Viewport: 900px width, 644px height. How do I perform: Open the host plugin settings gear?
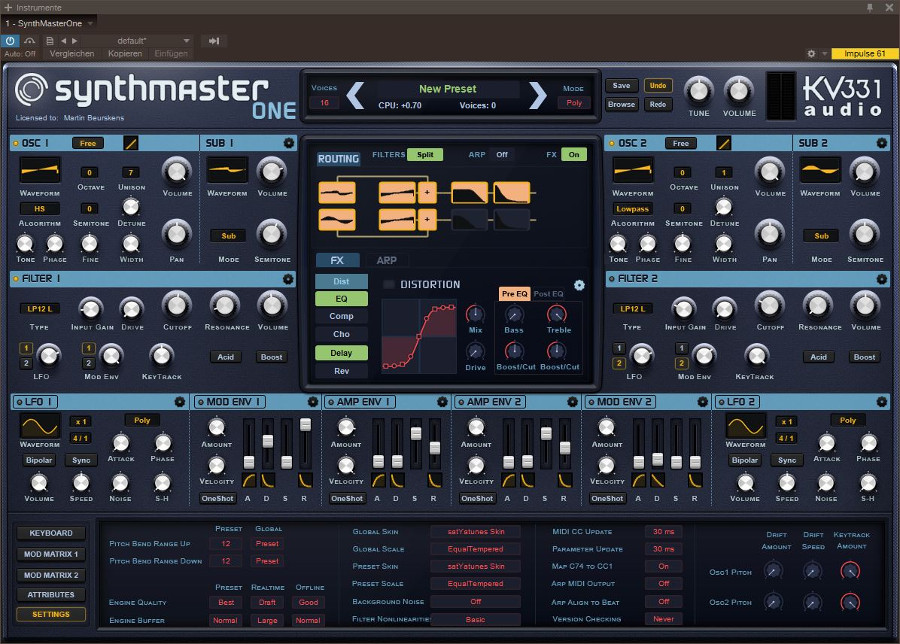click(x=811, y=53)
